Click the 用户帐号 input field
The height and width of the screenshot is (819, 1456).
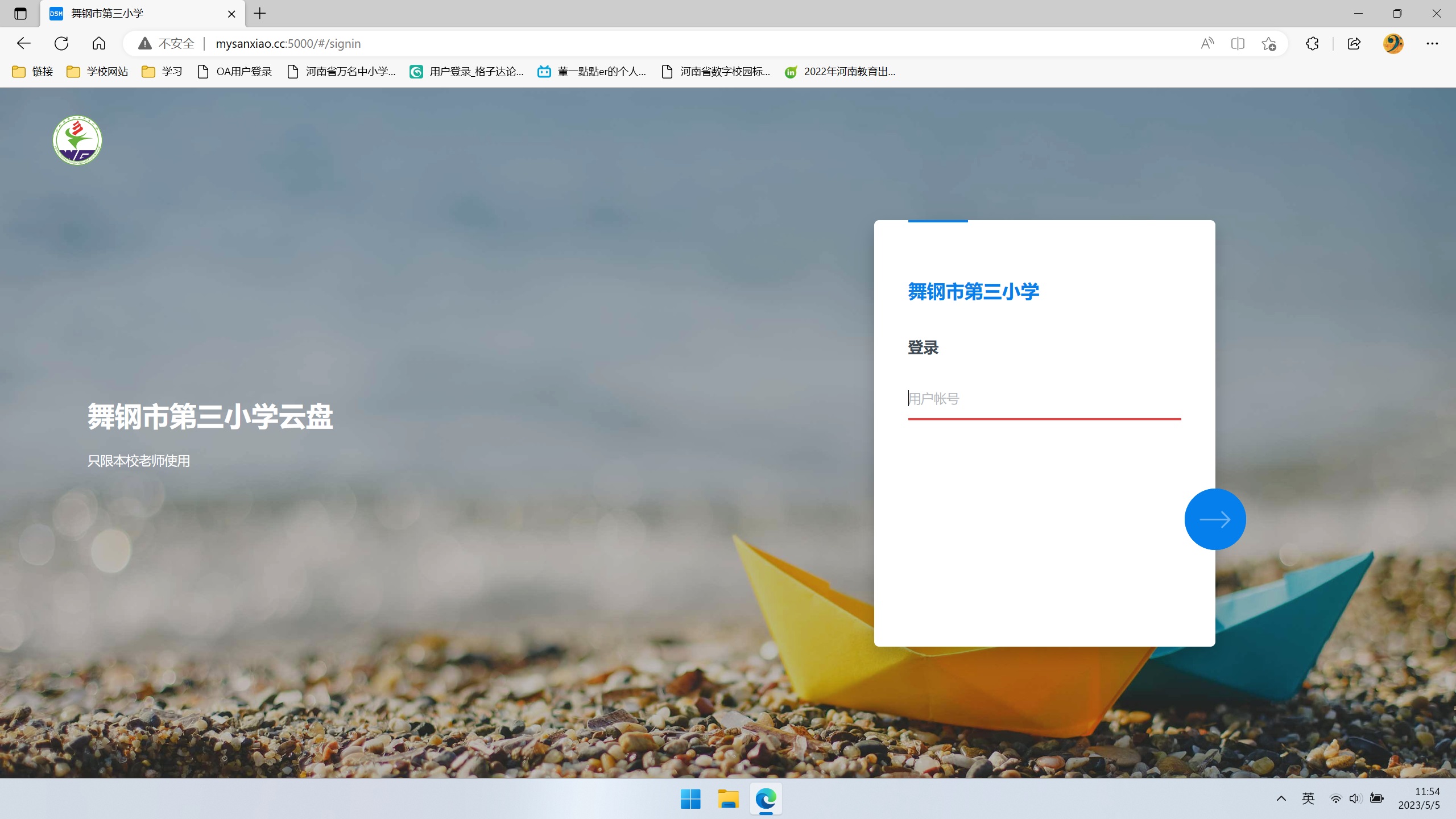1044,399
